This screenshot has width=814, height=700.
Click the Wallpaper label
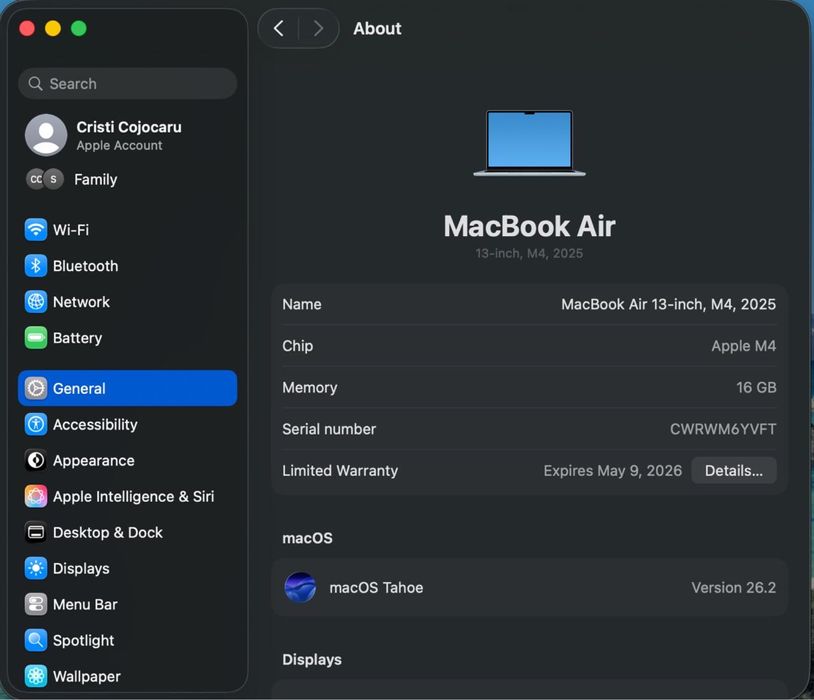(87, 677)
